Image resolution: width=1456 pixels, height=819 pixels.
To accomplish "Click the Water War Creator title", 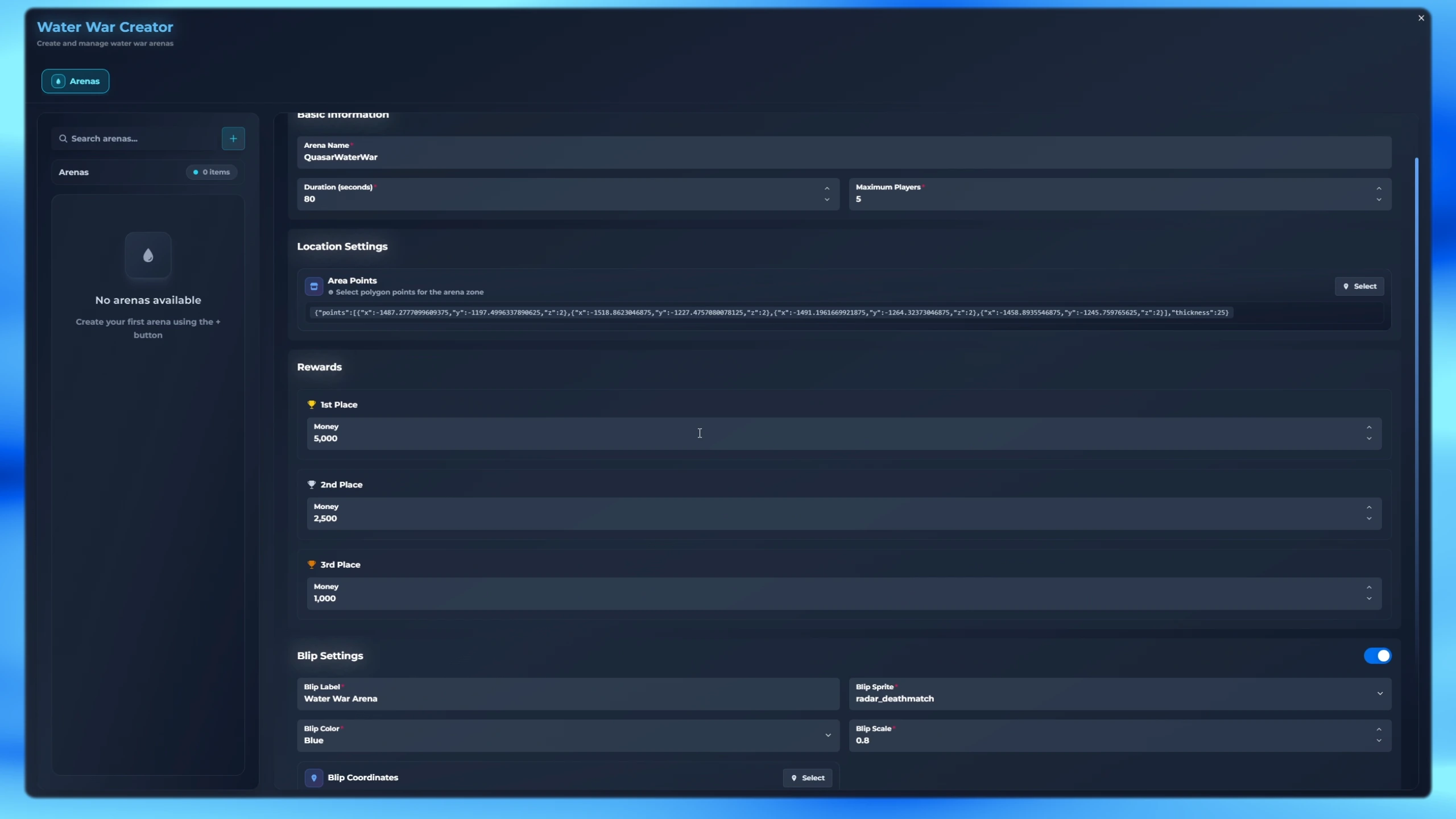I will [105, 27].
